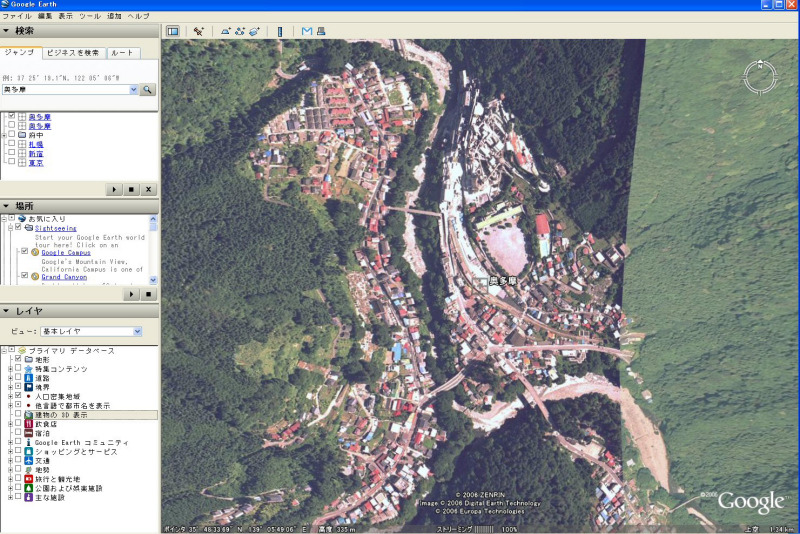Expand the 道路 layer tree node
The image size is (800, 534).
tap(10, 378)
